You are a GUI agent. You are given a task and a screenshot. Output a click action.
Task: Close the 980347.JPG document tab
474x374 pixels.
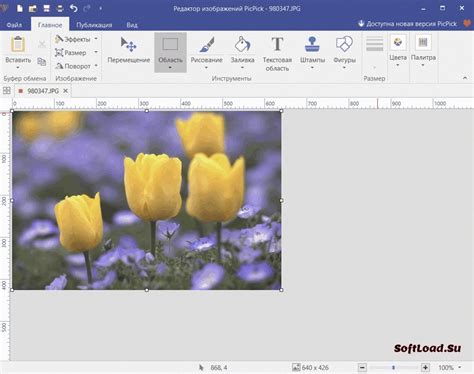click(x=66, y=91)
